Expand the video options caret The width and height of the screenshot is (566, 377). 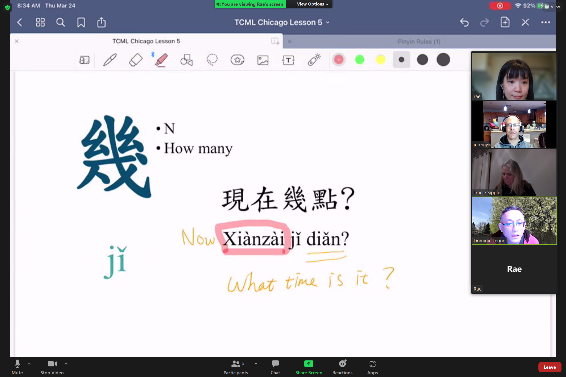click(x=66, y=364)
